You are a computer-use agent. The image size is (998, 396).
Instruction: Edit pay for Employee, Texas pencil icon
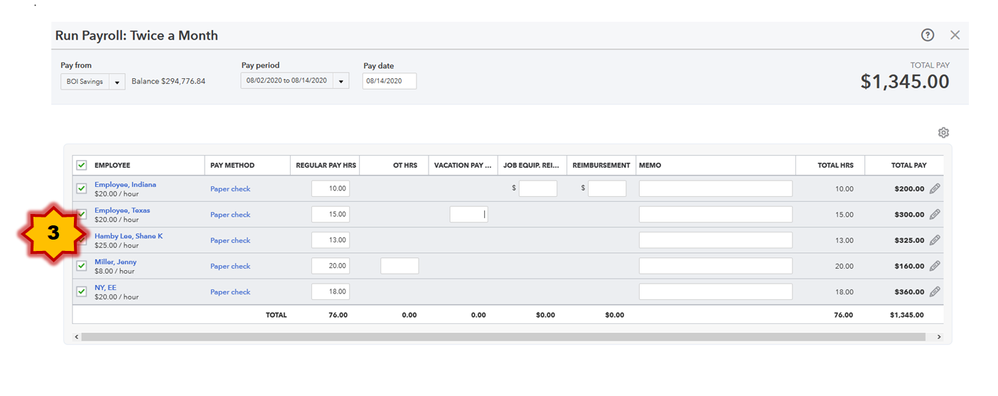(x=934, y=215)
